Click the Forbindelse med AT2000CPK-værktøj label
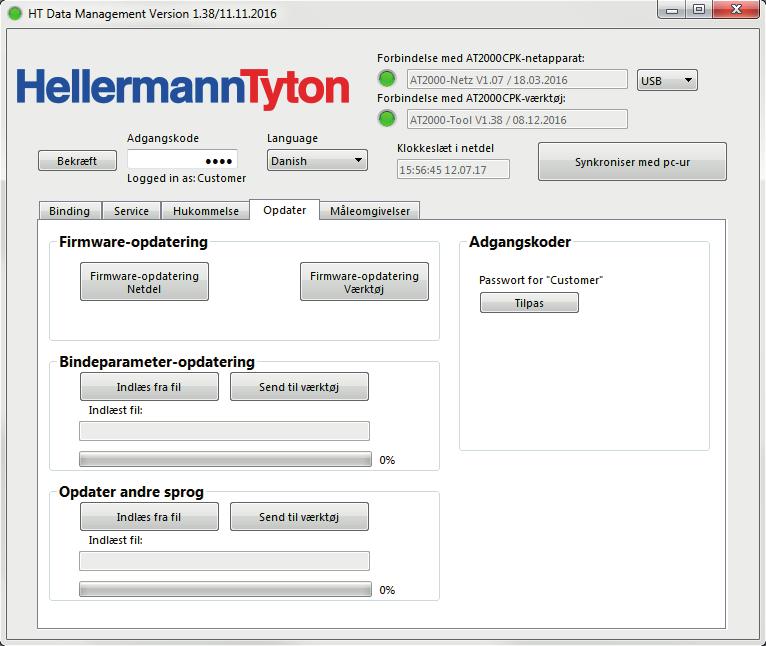 (471, 98)
